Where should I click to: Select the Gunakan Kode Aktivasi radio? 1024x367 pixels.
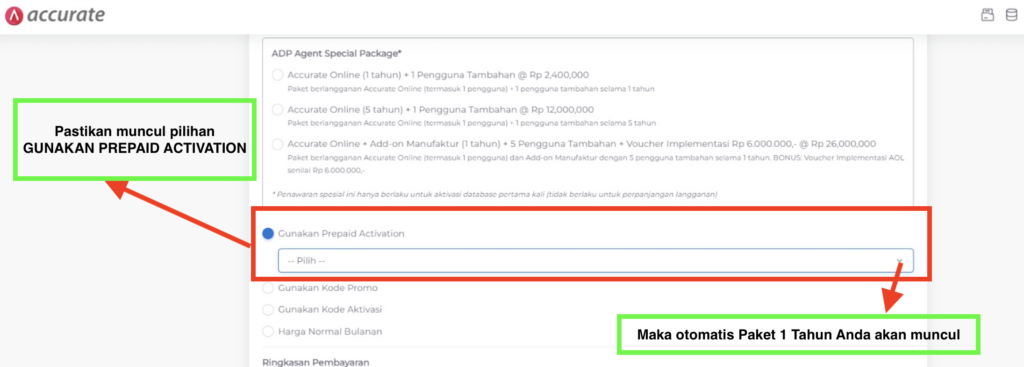point(268,309)
